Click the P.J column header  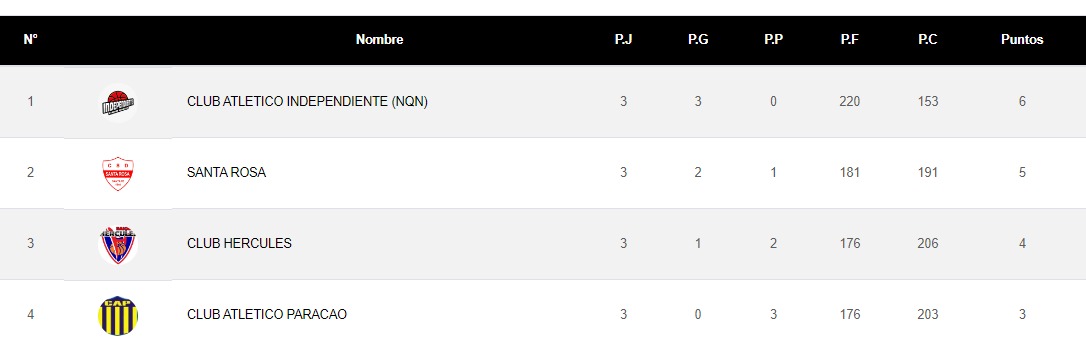click(623, 40)
